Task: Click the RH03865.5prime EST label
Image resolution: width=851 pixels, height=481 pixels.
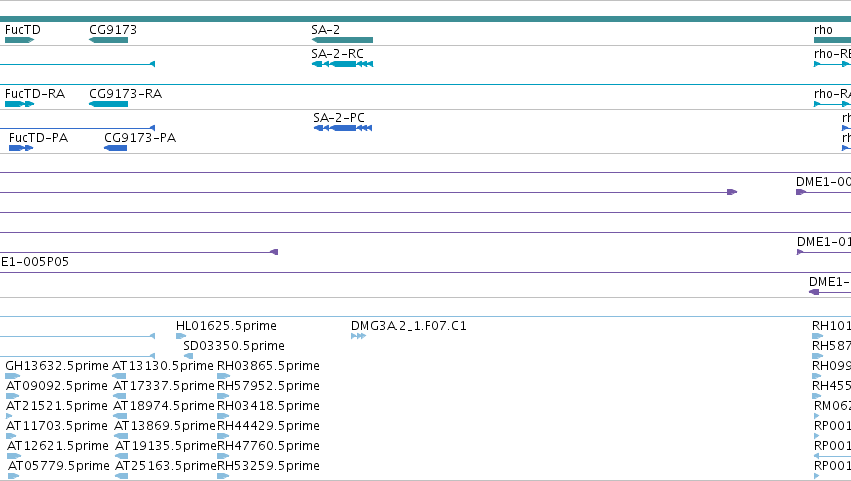Action: pyautogui.click(x=268, y=366)
